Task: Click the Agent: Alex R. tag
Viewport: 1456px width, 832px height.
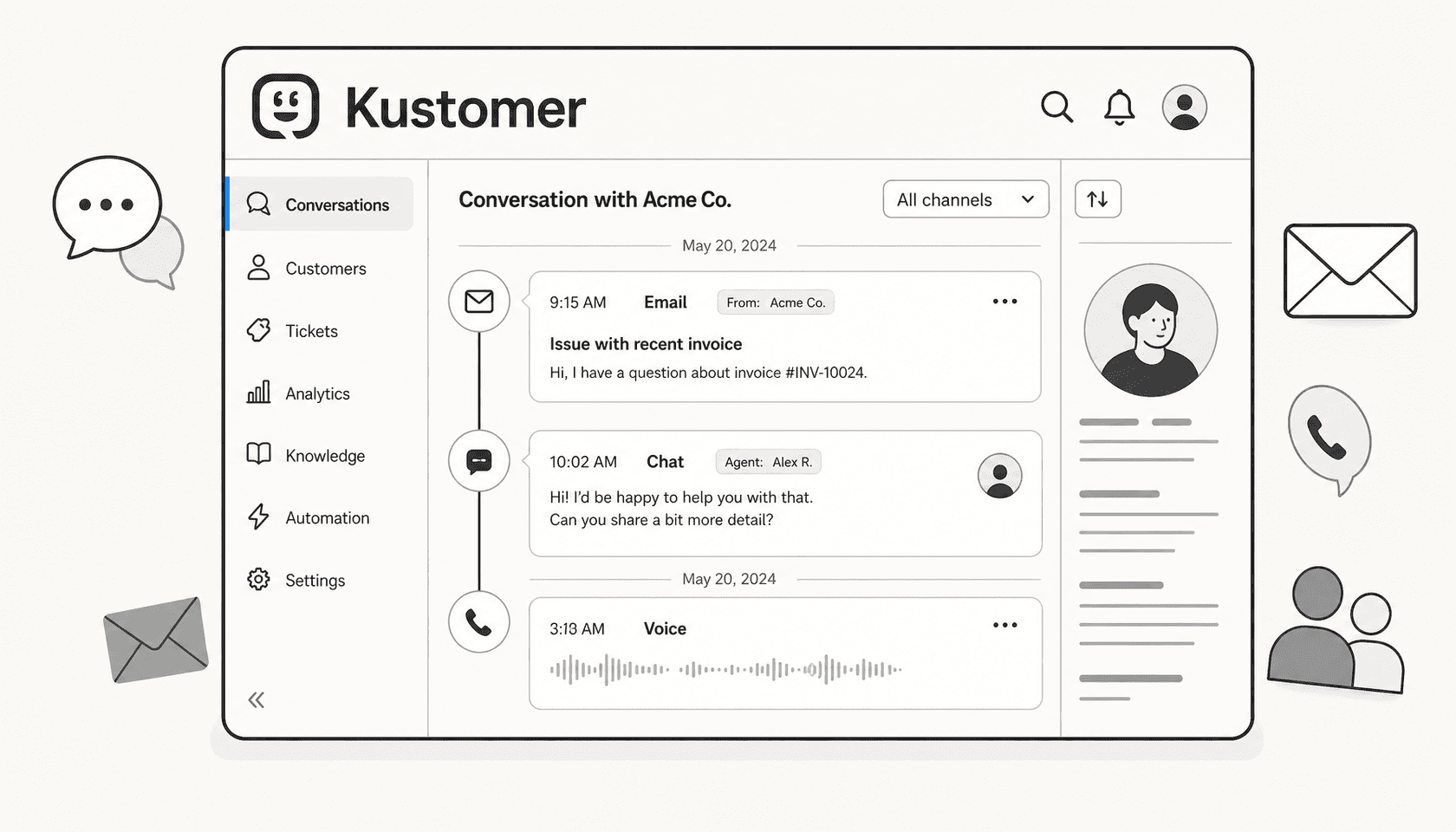Action: 768,461
